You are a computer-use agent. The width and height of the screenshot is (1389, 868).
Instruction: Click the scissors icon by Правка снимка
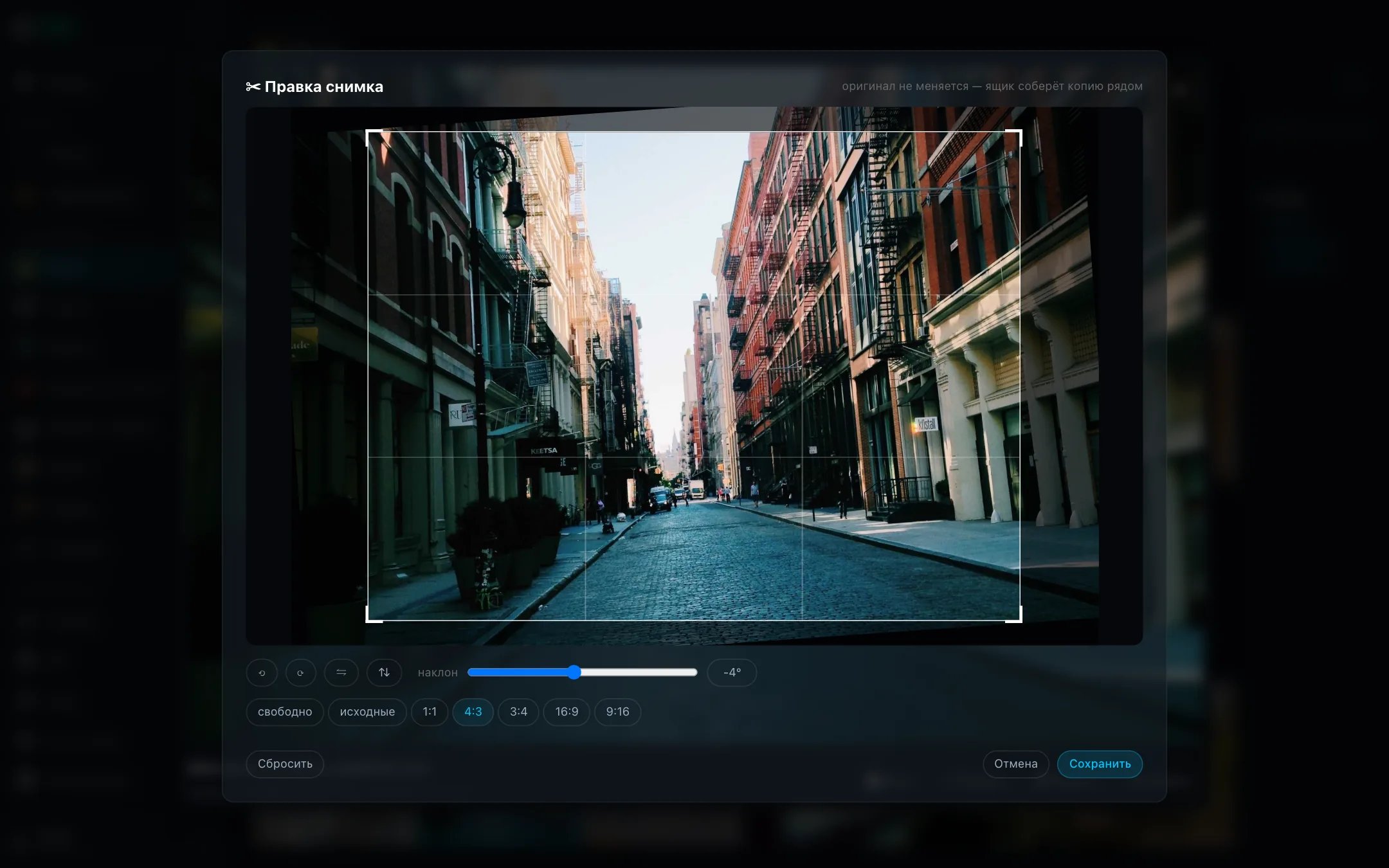pyautogui.click(x=253, y=87)
